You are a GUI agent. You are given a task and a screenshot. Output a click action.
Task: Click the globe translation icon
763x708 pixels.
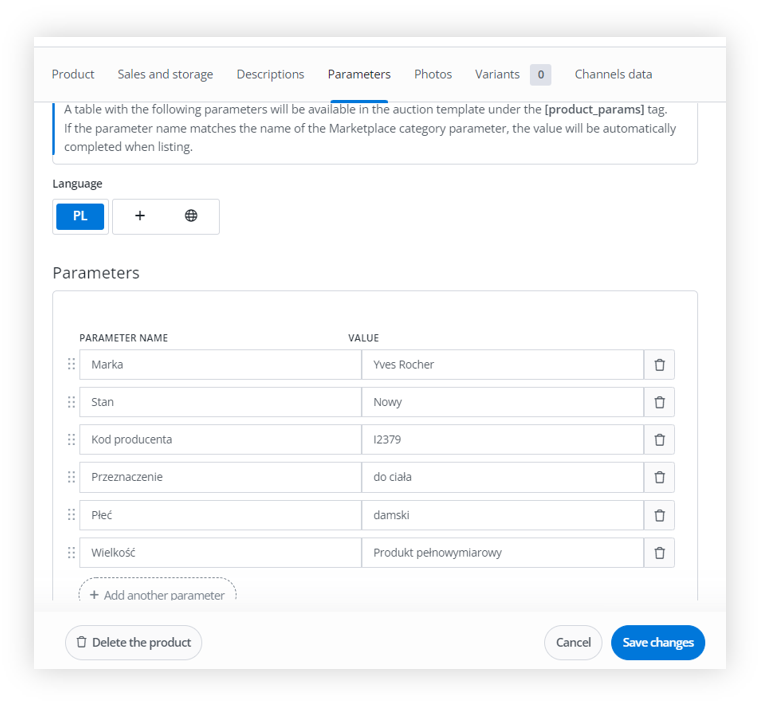pyautogui.click(x=191, y=216)
